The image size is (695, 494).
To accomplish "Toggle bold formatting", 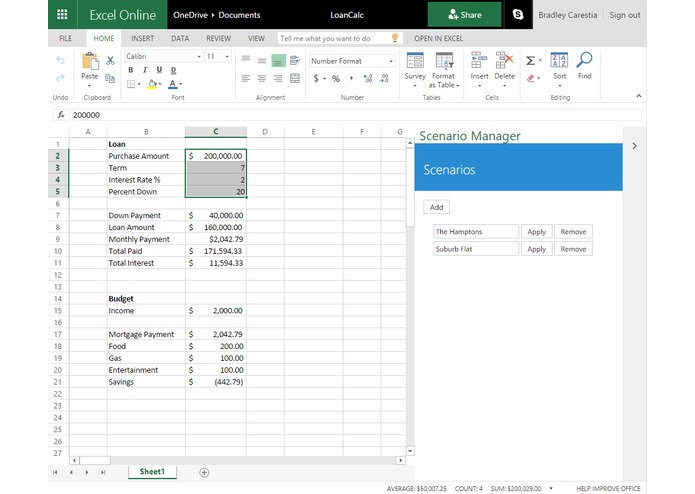I will [131, 70].
